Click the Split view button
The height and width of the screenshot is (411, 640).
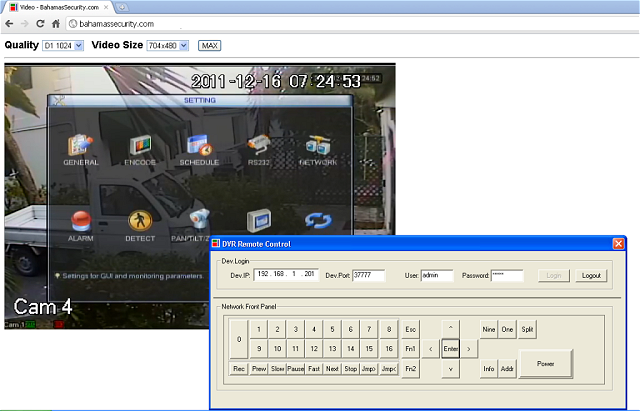pos(527,329)
